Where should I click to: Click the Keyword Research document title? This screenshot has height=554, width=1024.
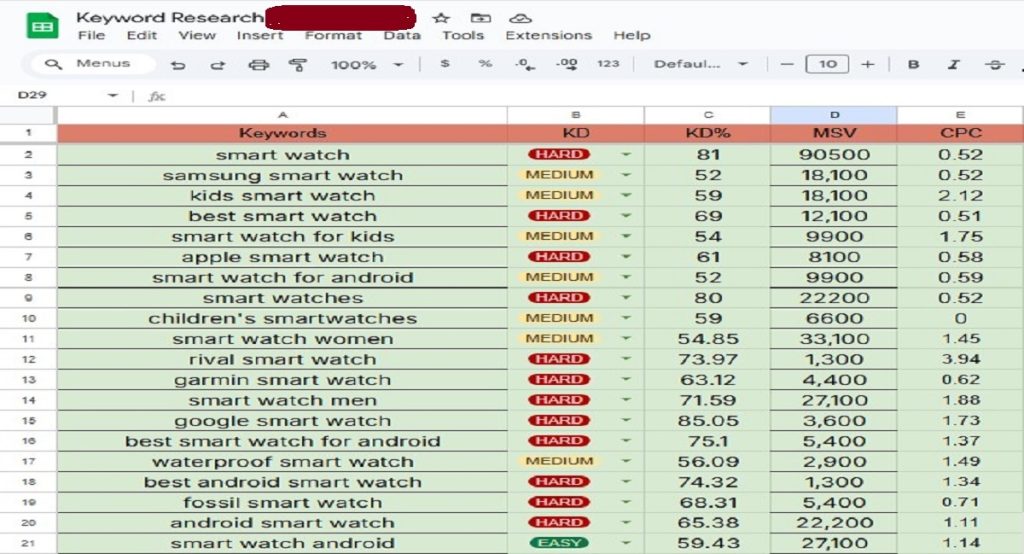click(x=170, y=18)
